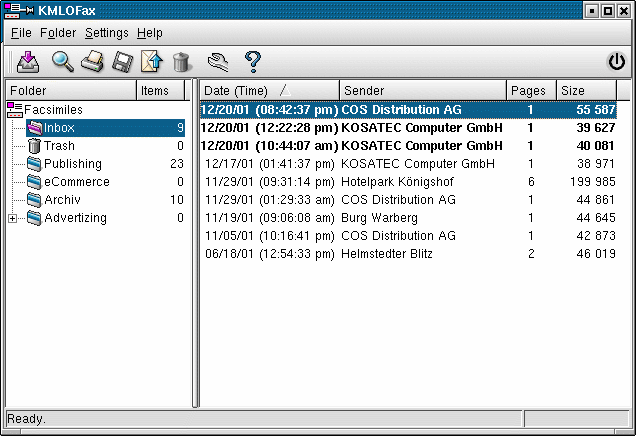Select the Archiv folder label
The height and width of the screenshot is (436, 636).
[x=62, y=200]
